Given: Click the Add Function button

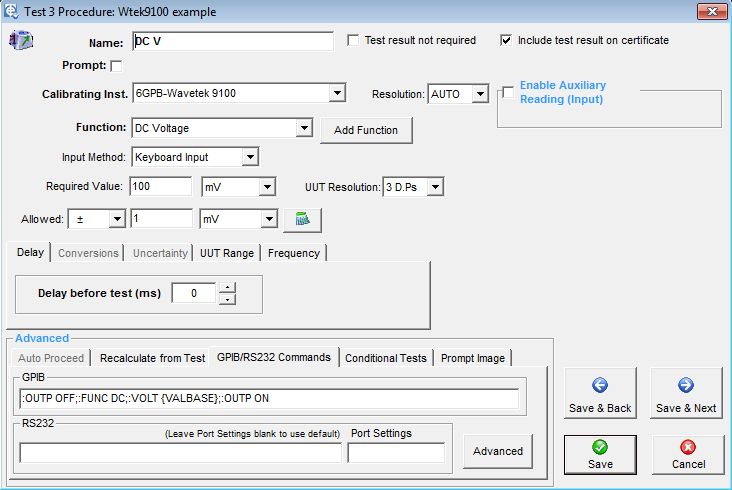Looking at the screenshot, I should click(x=366, y=130).
